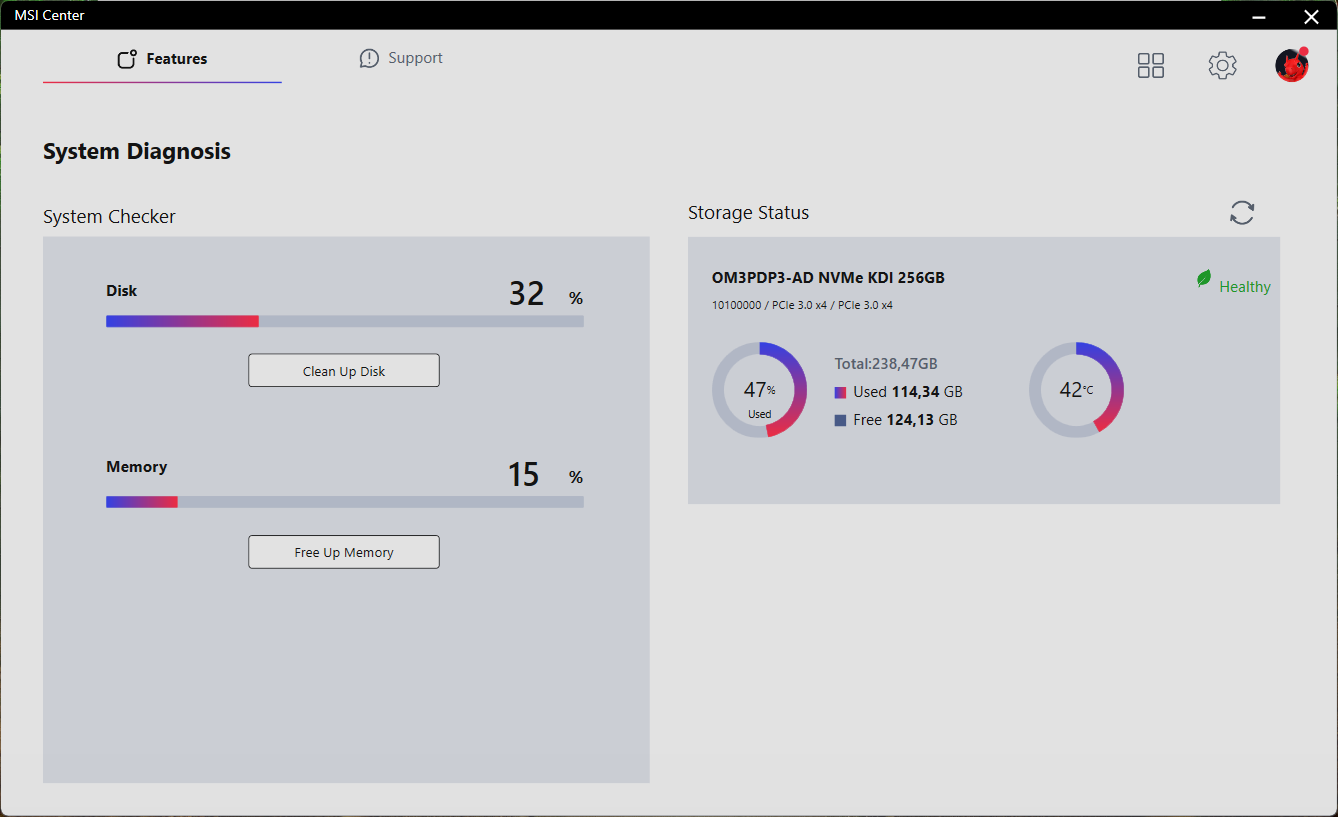Click the PCIe 3.0 x4 drive details line
This screenshot has width=1338, height=817.
802,305
